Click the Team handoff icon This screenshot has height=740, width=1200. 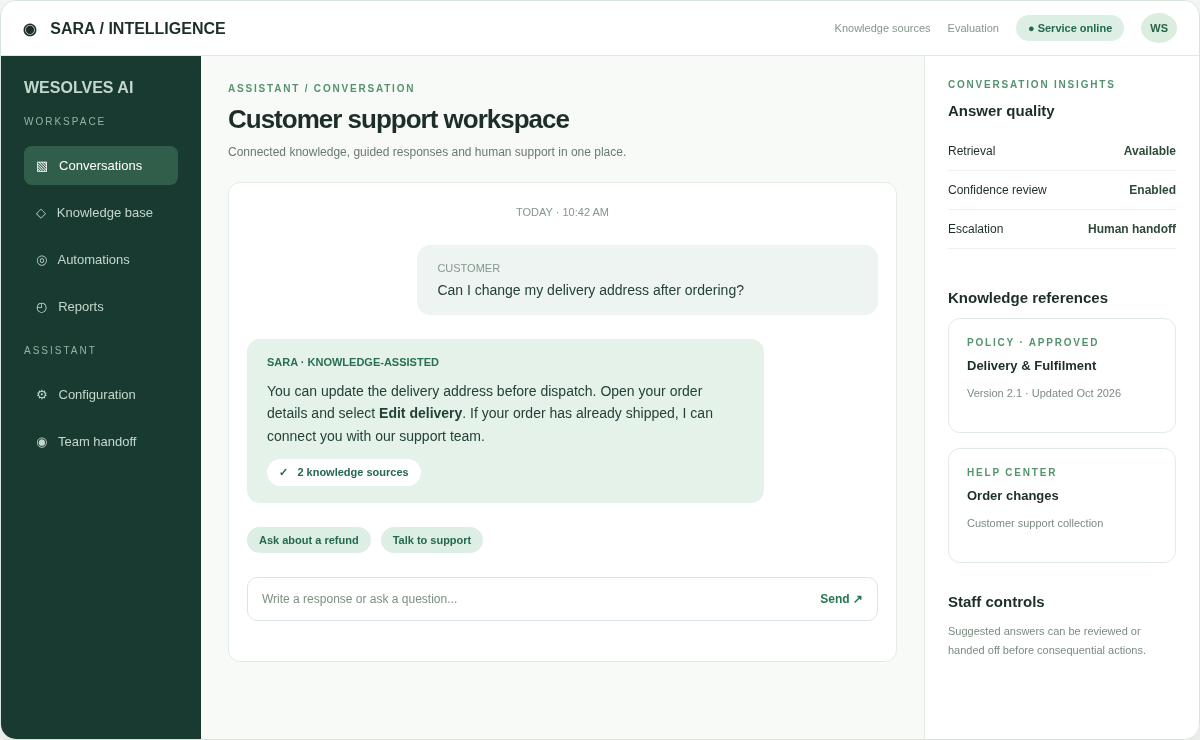click(42, 442)
